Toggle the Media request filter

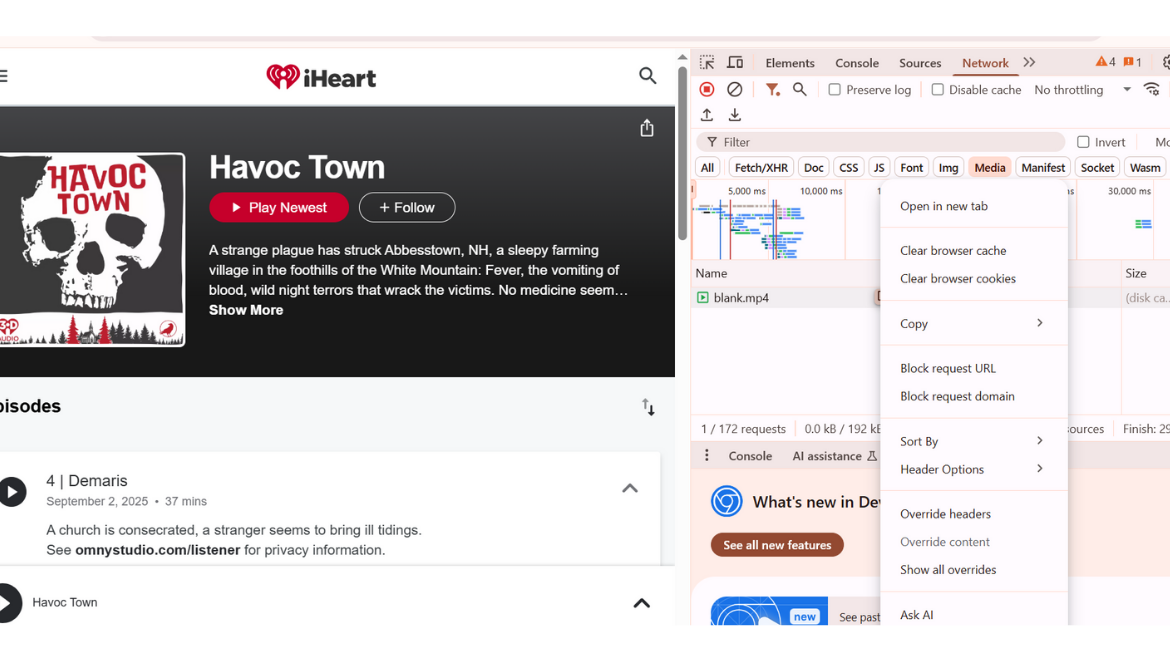tap(990, 168)
